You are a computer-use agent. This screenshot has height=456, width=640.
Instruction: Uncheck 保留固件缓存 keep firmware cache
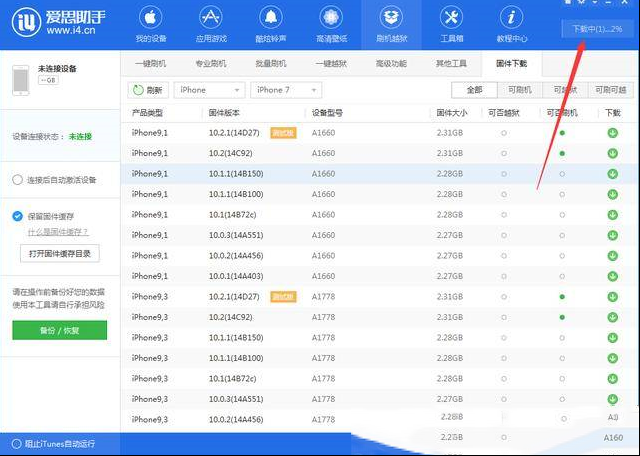click(x=18, y=216)
